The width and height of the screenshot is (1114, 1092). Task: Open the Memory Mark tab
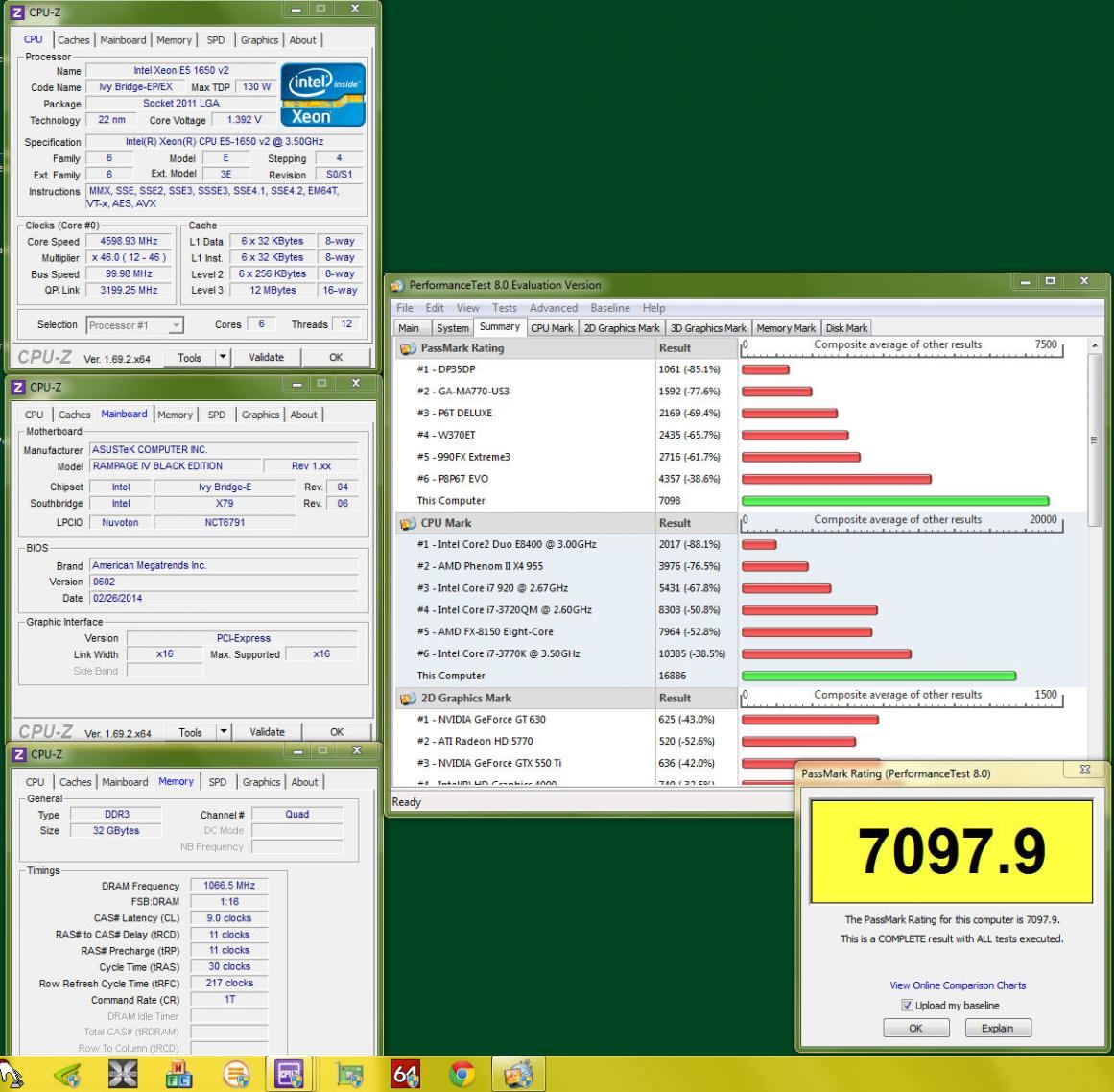[786, 328]
